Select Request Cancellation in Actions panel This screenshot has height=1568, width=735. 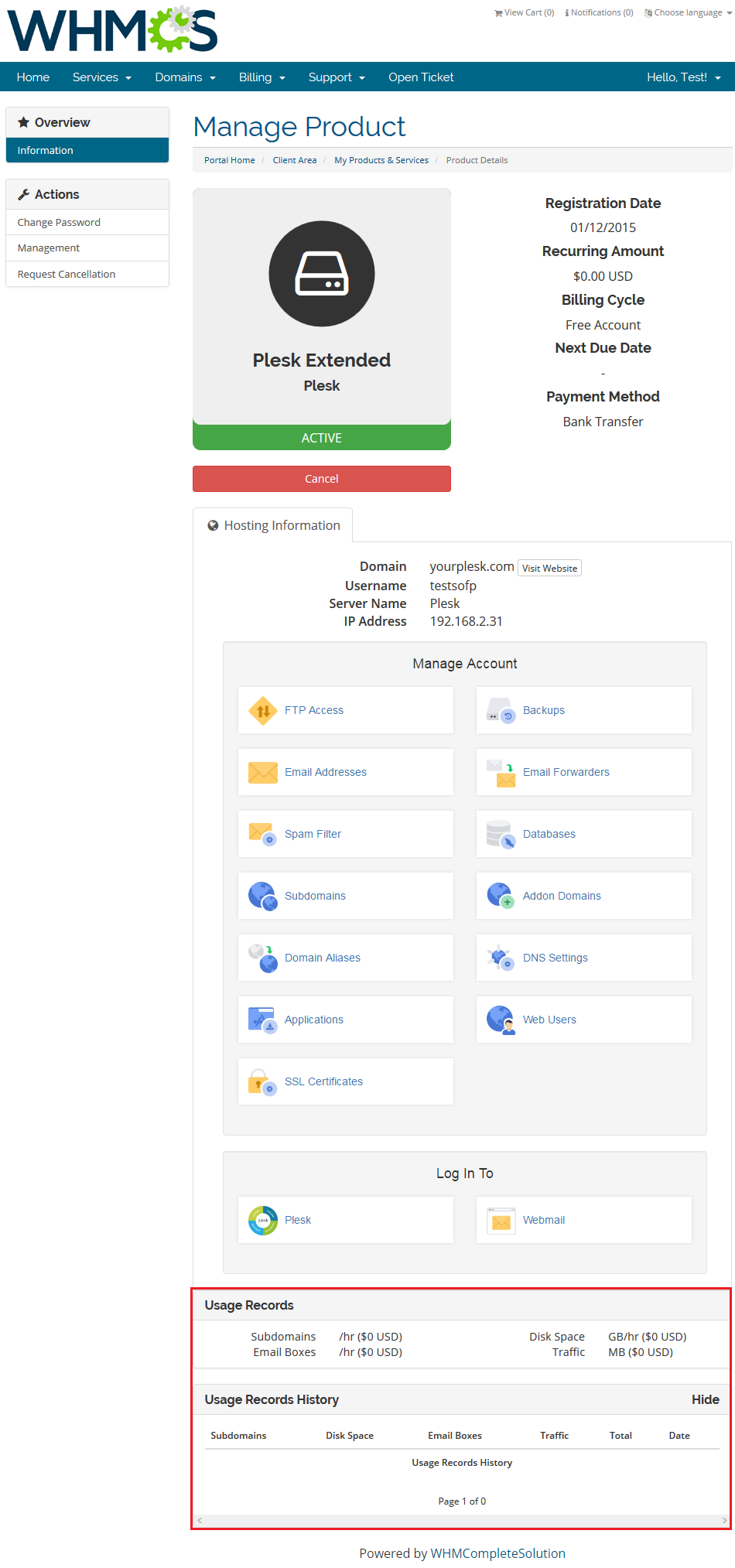[x=87, y=274]
